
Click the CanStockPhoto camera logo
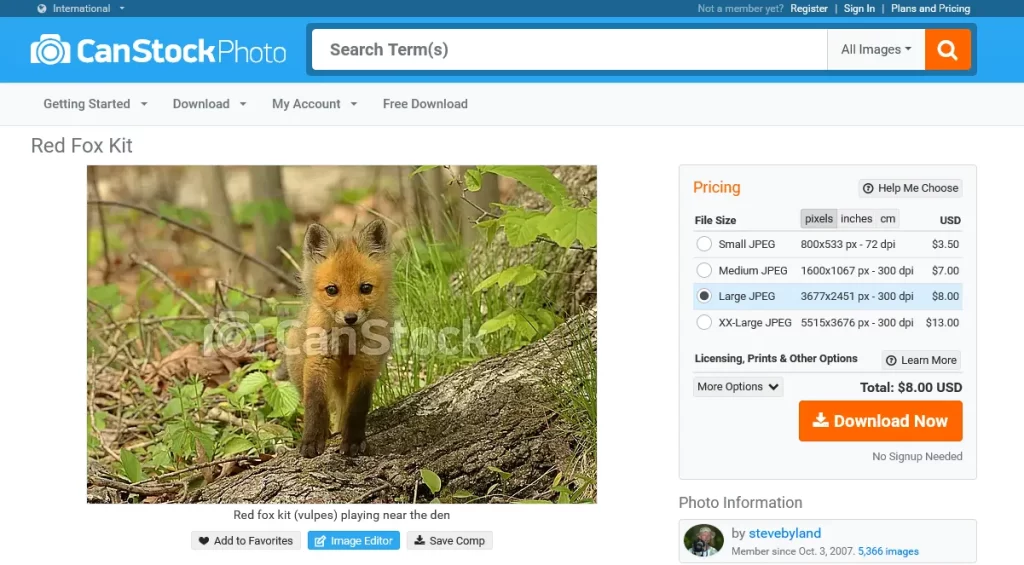158,50
